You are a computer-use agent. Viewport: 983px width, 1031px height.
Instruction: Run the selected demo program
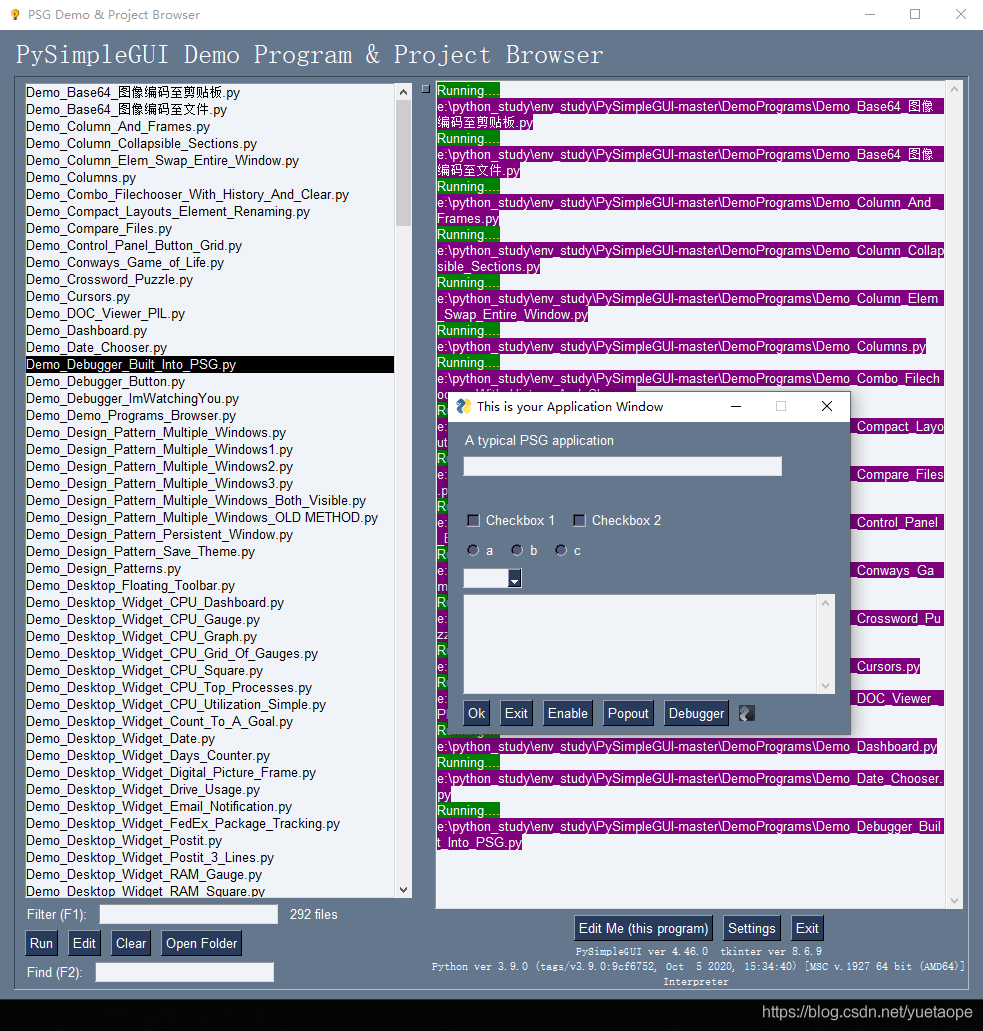click(41, 944)
